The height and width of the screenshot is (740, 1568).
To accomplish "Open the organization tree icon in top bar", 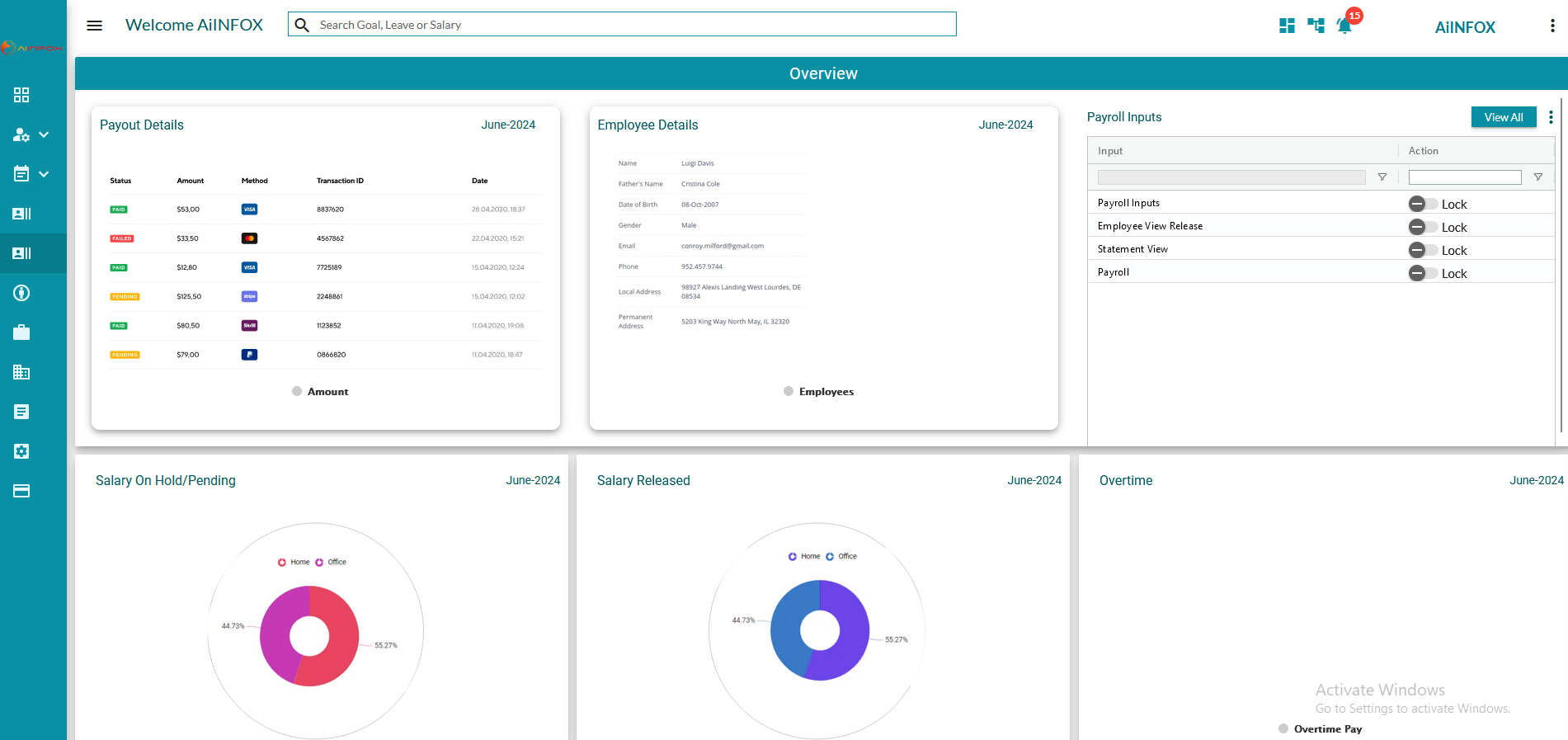I will pos(1316,26).
